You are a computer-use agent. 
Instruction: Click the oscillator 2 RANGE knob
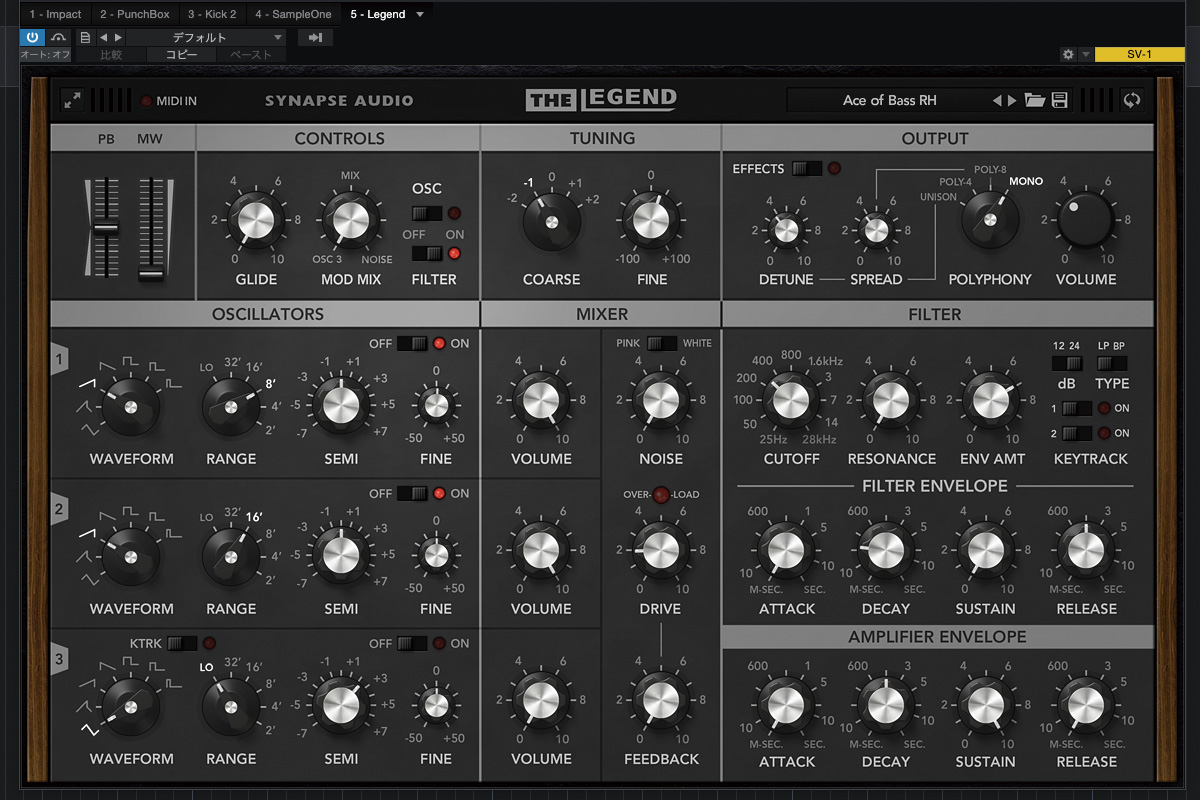(230, 556)
